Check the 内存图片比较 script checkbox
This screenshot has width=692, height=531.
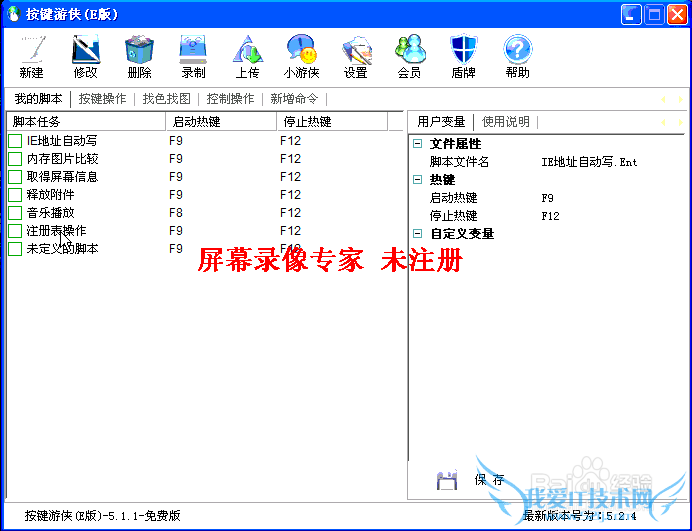click(x=15, y=159)
